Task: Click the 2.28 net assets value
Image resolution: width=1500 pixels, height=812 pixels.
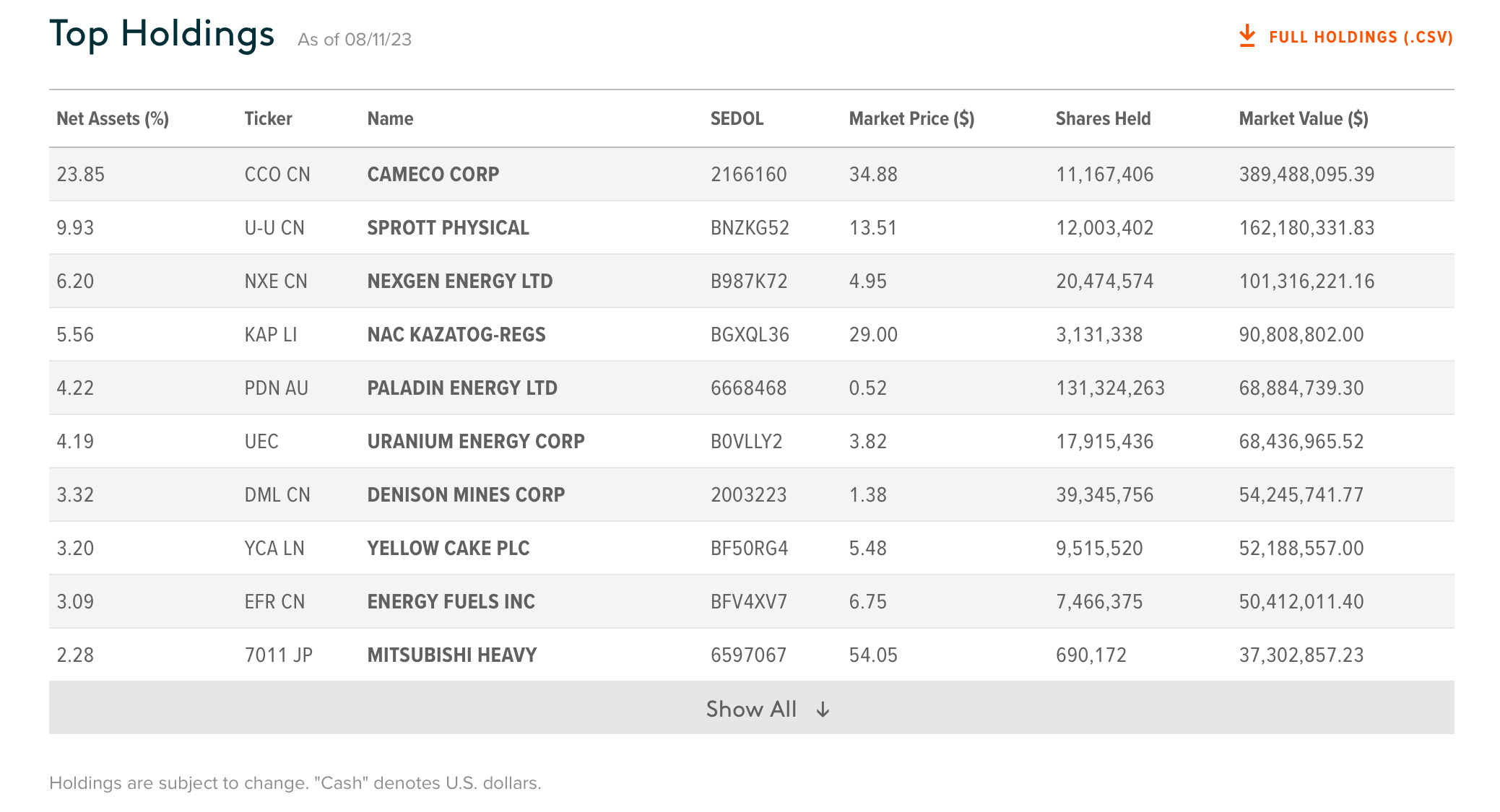Action: [75, 655]
